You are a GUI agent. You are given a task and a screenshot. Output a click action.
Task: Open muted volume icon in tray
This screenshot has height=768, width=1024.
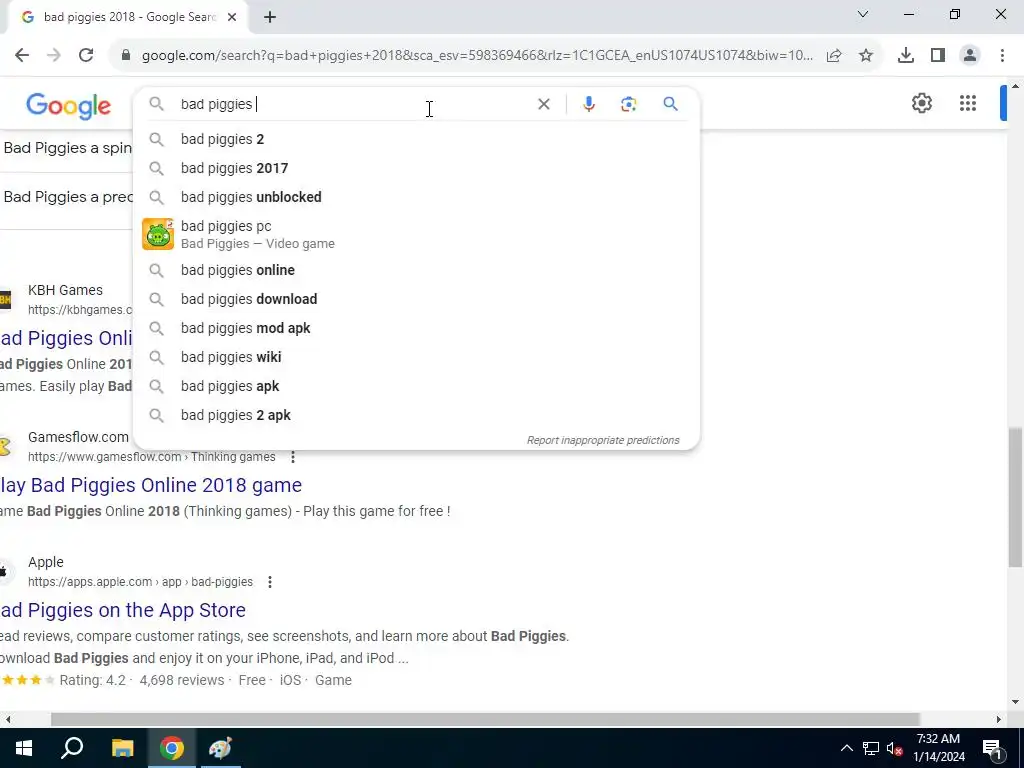(895, 748)
